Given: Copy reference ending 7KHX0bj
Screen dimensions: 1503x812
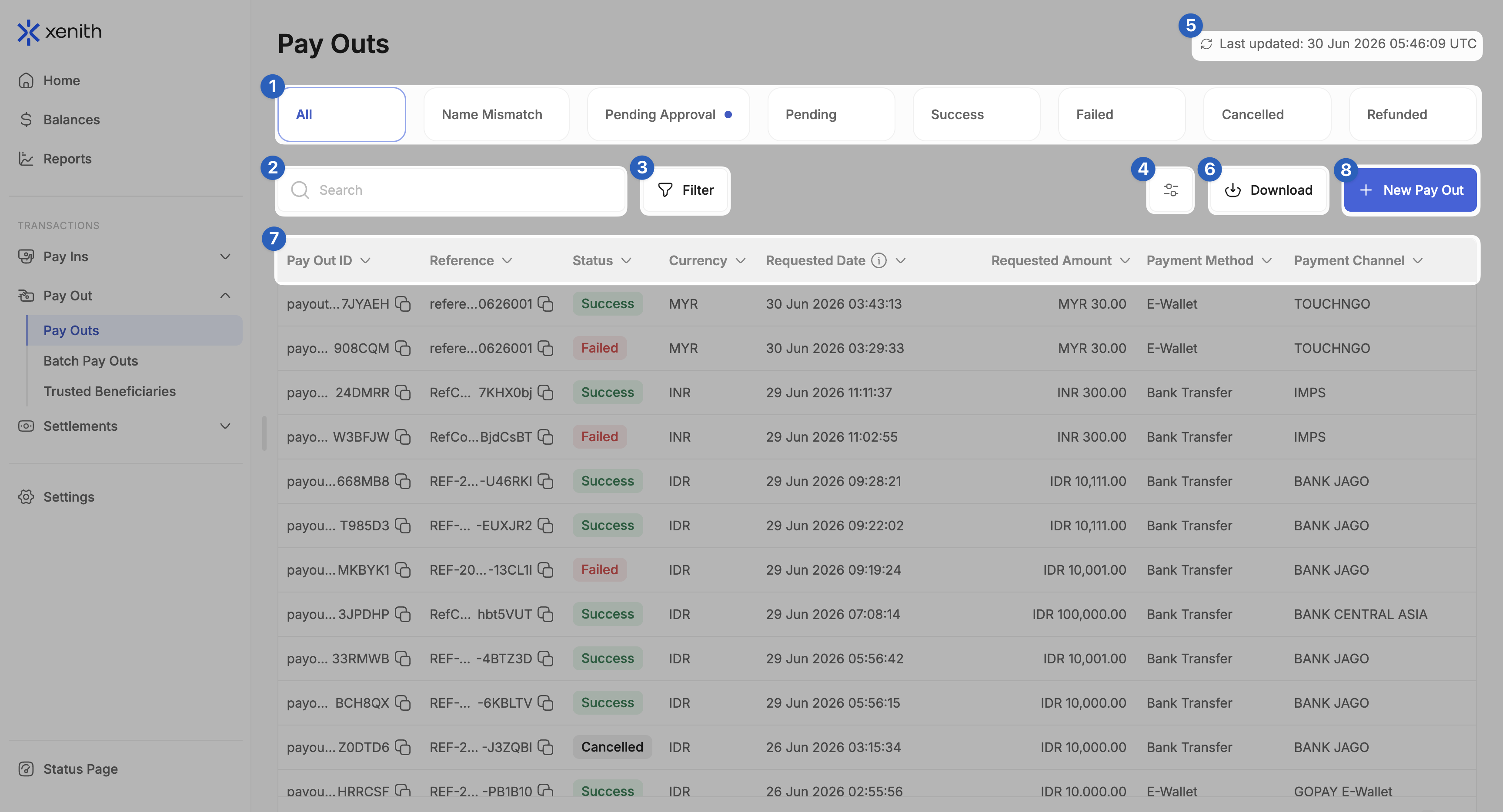Looking at the screenshot, I should tap(545, 393).
